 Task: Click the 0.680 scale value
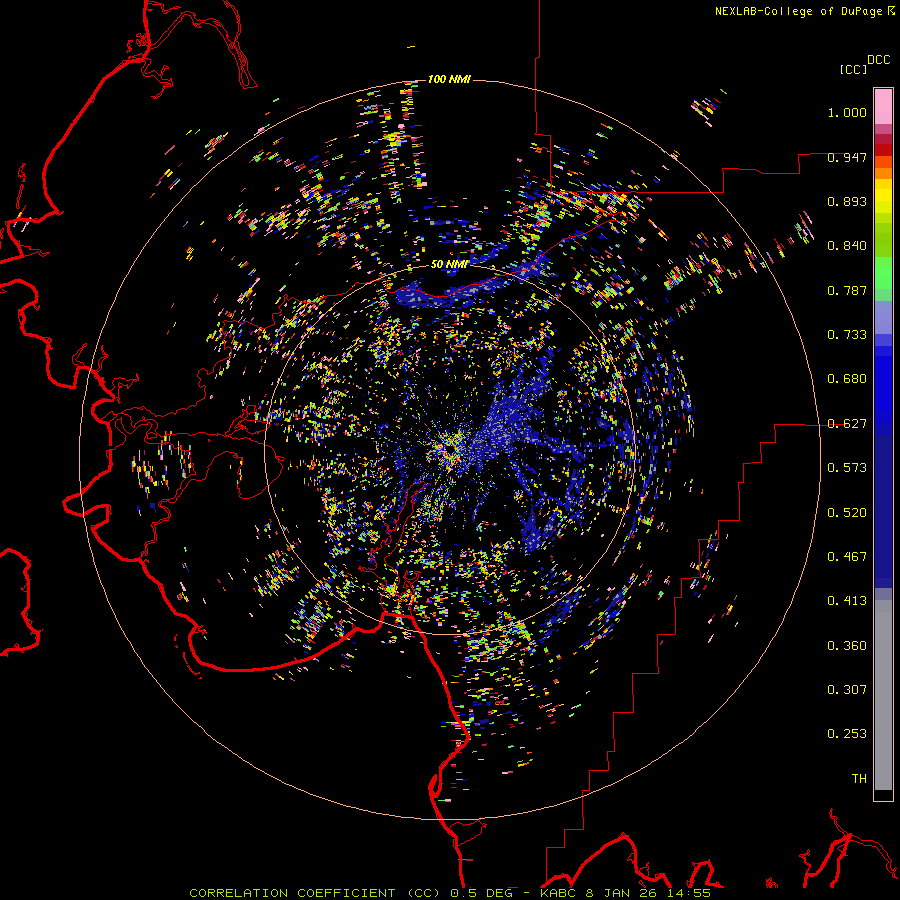(x=847, y=379)
